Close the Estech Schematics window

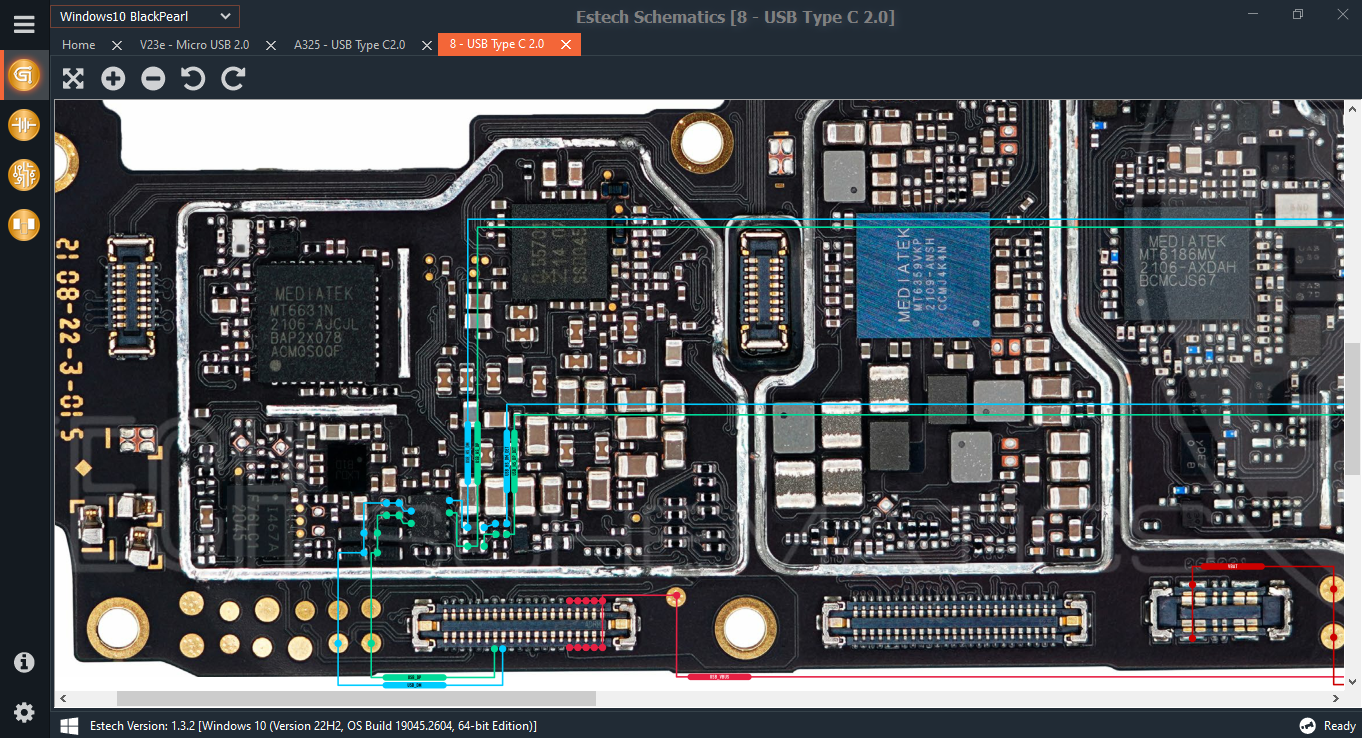[x=1342, y=14]
